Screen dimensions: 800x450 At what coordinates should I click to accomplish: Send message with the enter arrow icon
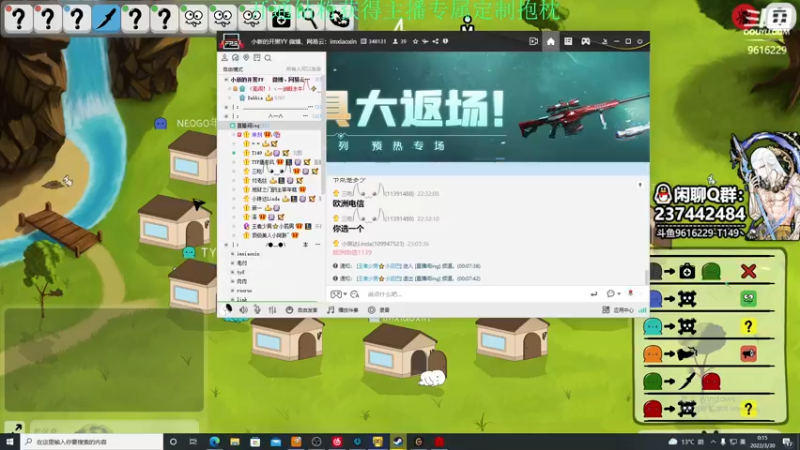[x=594, y=294]
